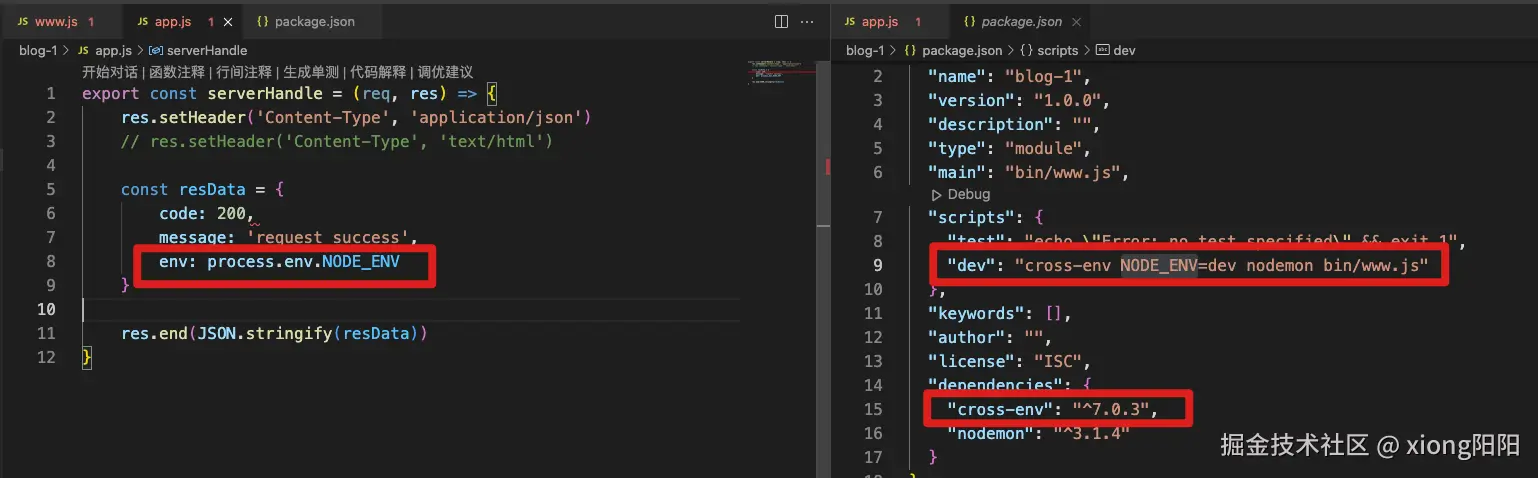Click the "description" line in package.json
1538x478 pixels.
(x=1014, y=124)
